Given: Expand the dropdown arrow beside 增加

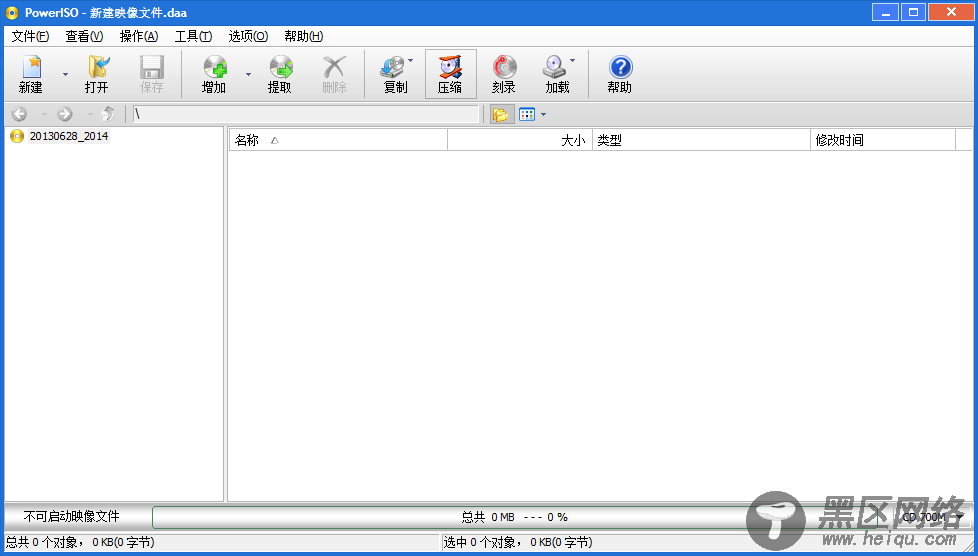Looking at the screenshot, I should tap(248, 74).
